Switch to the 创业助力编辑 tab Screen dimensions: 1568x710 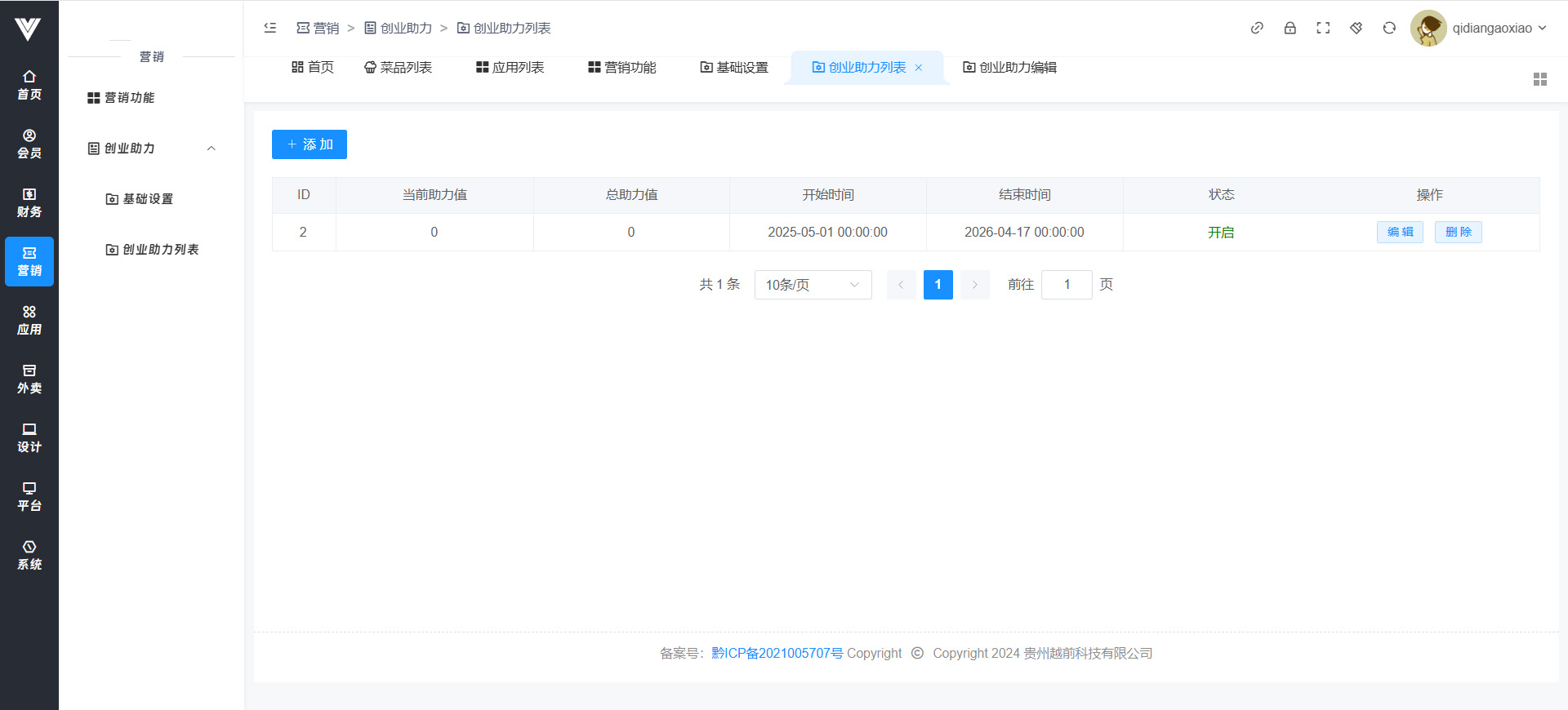click(x=1009, y=68)
